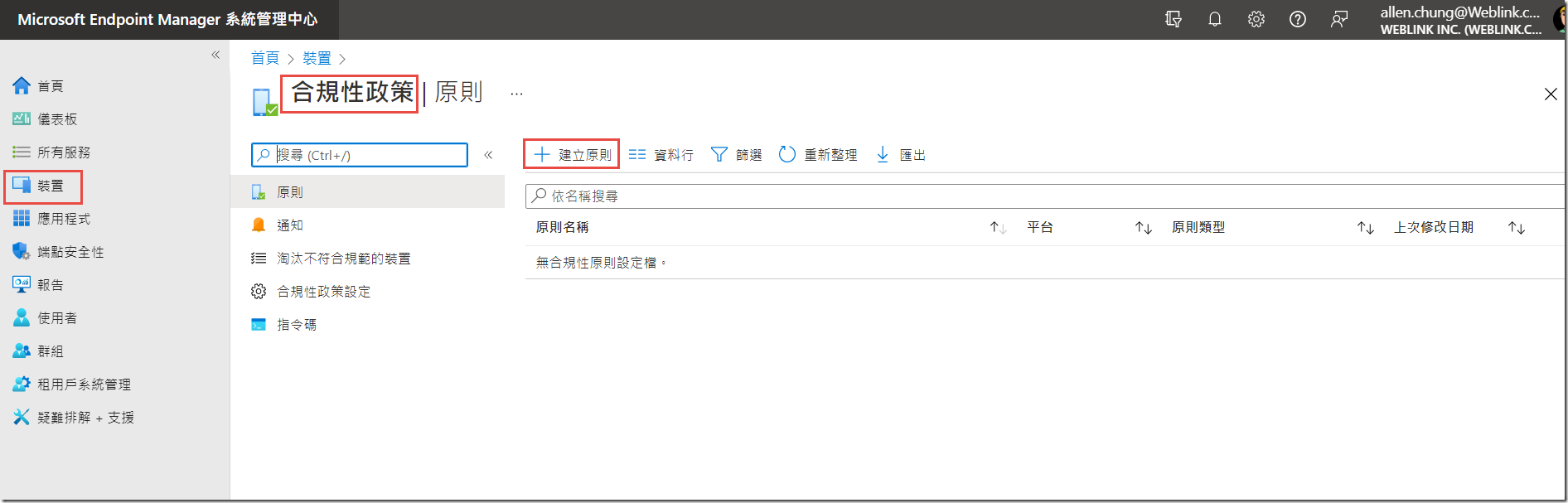This screenshot has width=1568, height=503.
Task: Open the feedback person icon
Action: 1338,19
